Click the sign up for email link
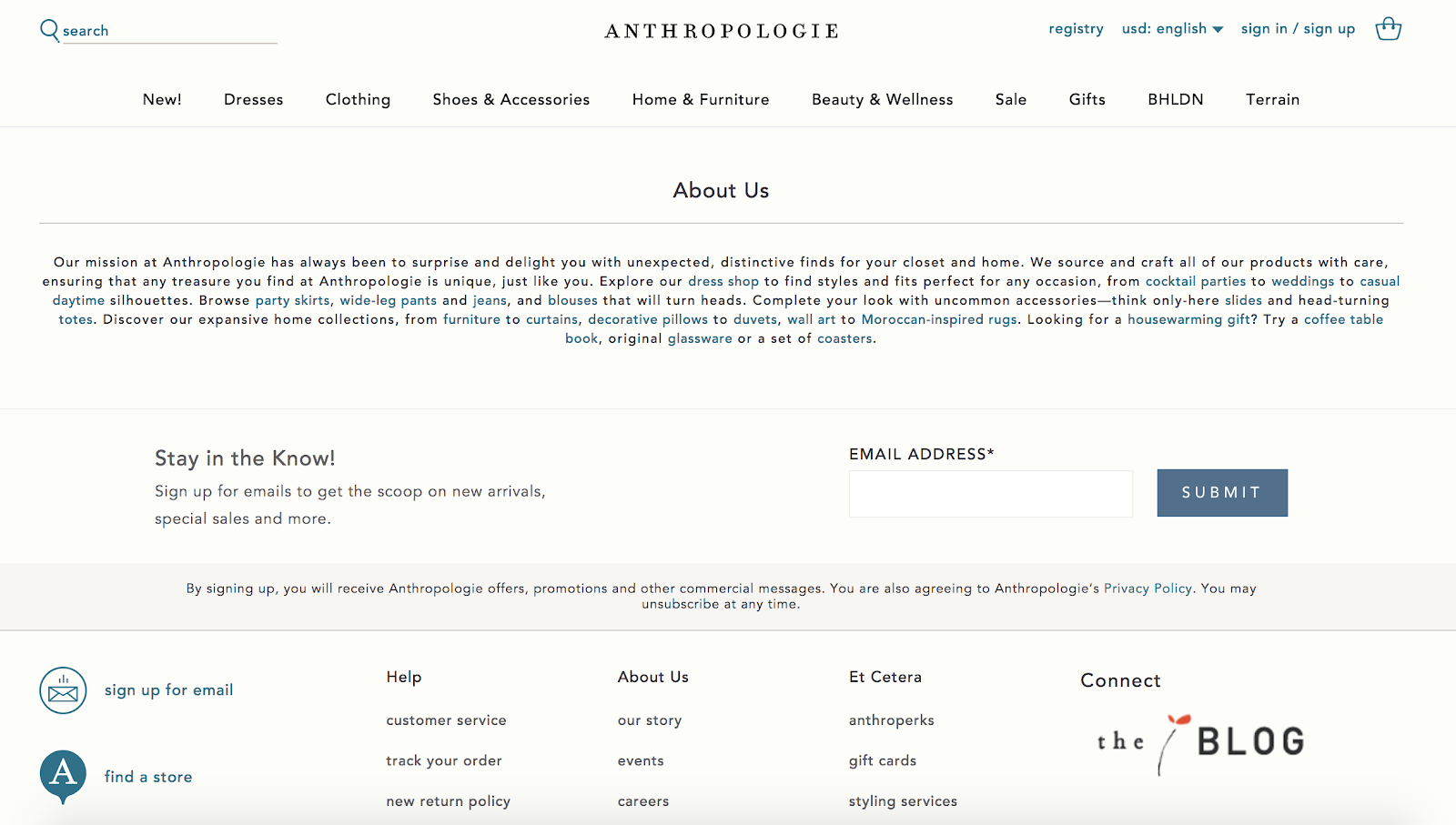1456x825 pixels. [169, 690]
